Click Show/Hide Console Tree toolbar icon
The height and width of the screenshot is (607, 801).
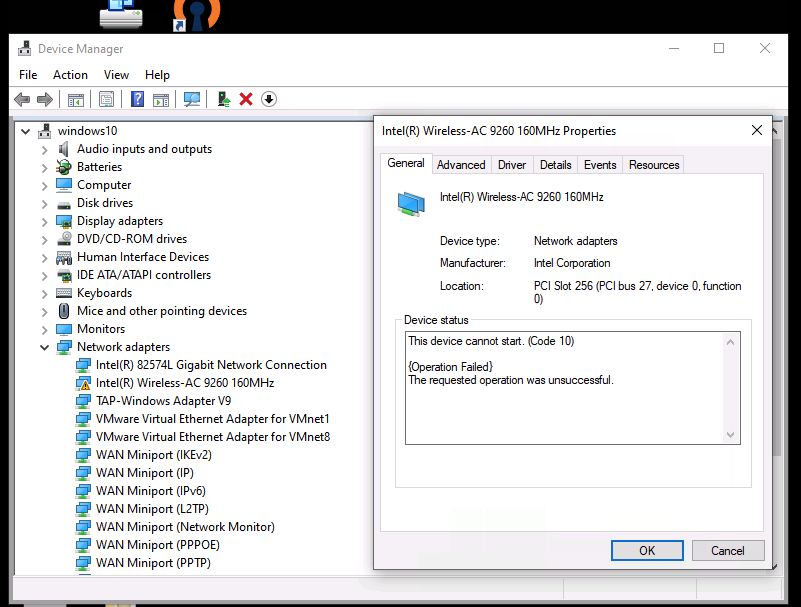(x=76, y=99)
